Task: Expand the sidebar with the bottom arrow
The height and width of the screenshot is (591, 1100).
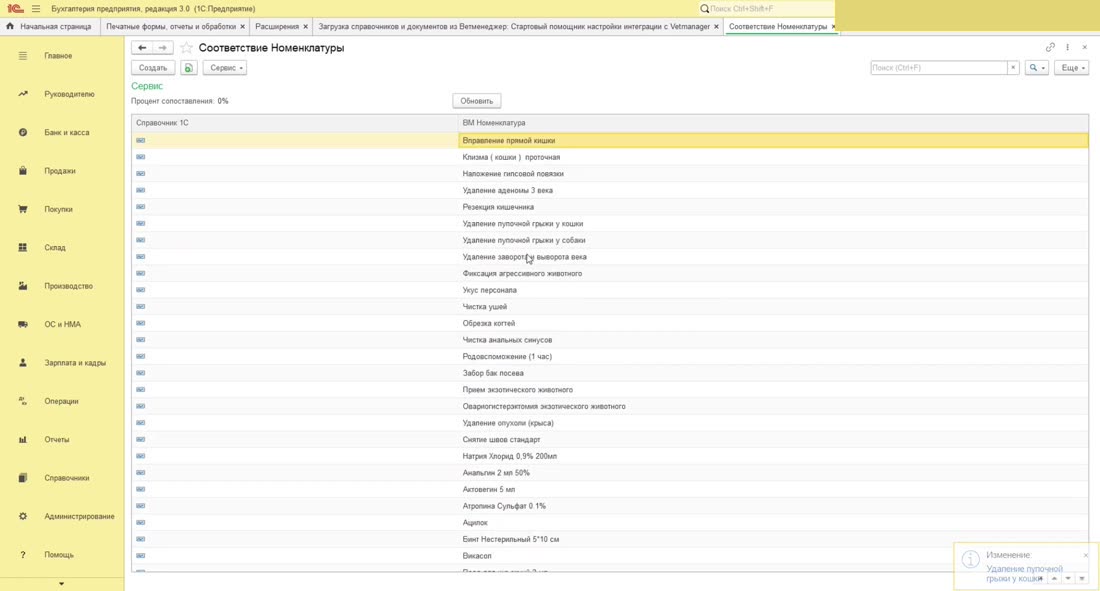Action: (62, 584)
